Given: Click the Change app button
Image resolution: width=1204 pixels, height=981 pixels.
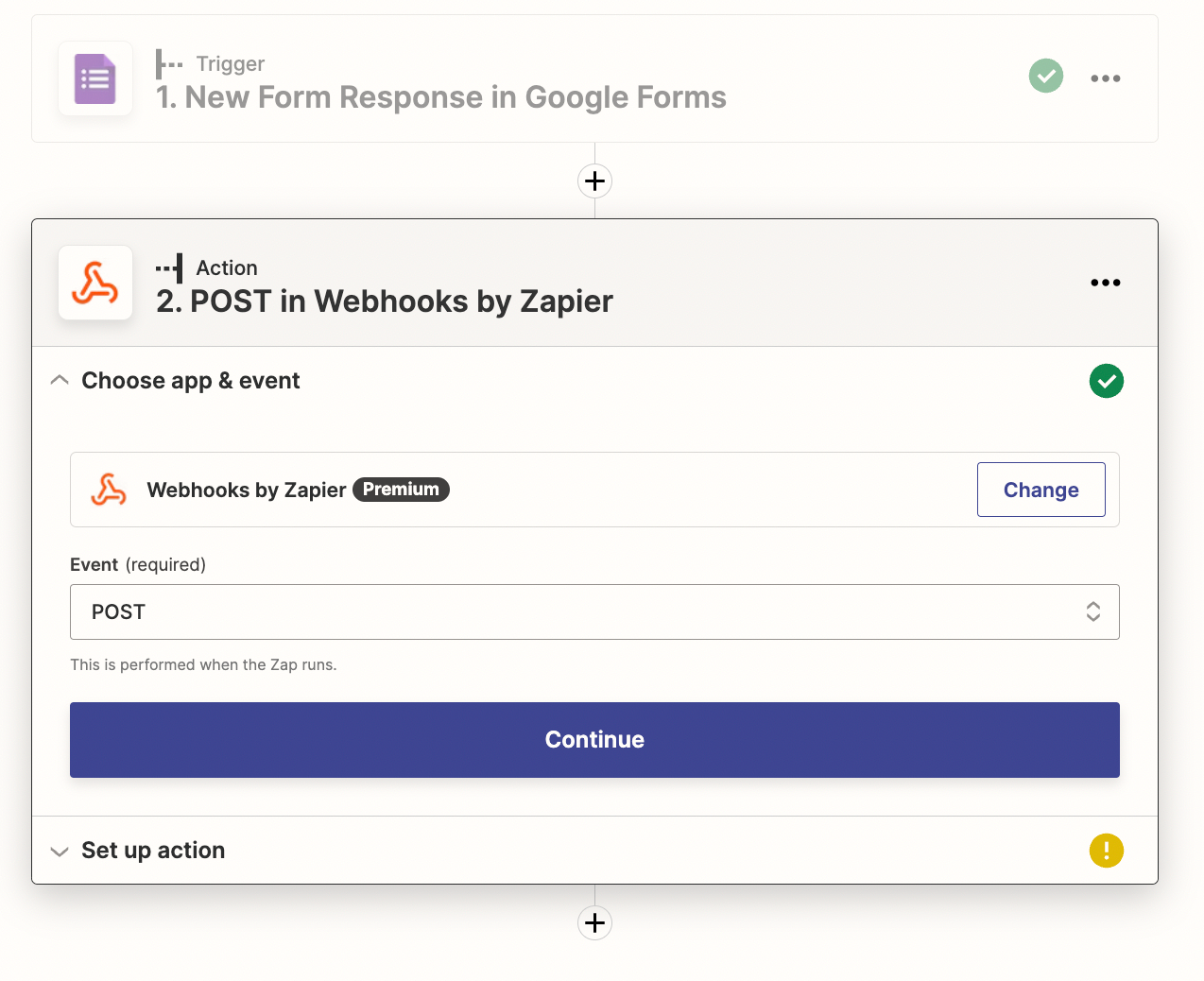Looking at the screenshot, I should click(x=1041, y=490).
